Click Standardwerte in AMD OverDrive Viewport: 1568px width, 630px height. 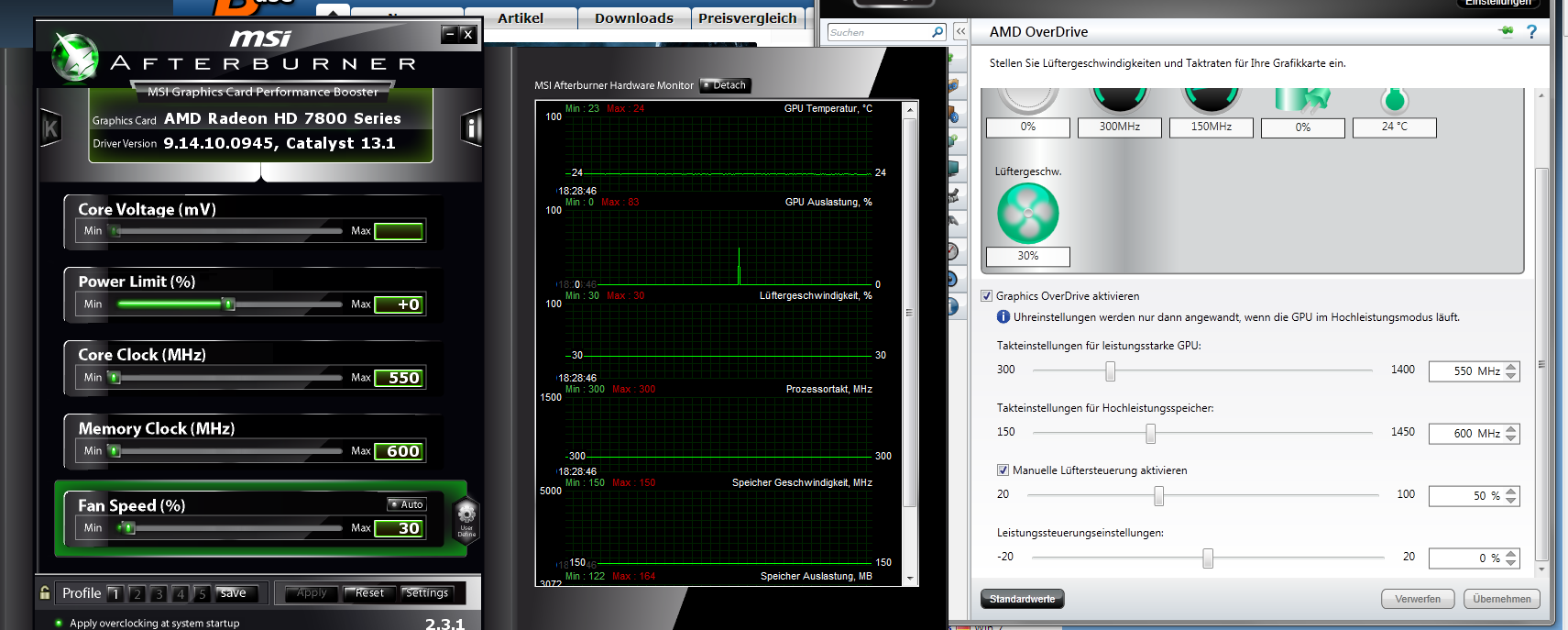pos(1022,599)
